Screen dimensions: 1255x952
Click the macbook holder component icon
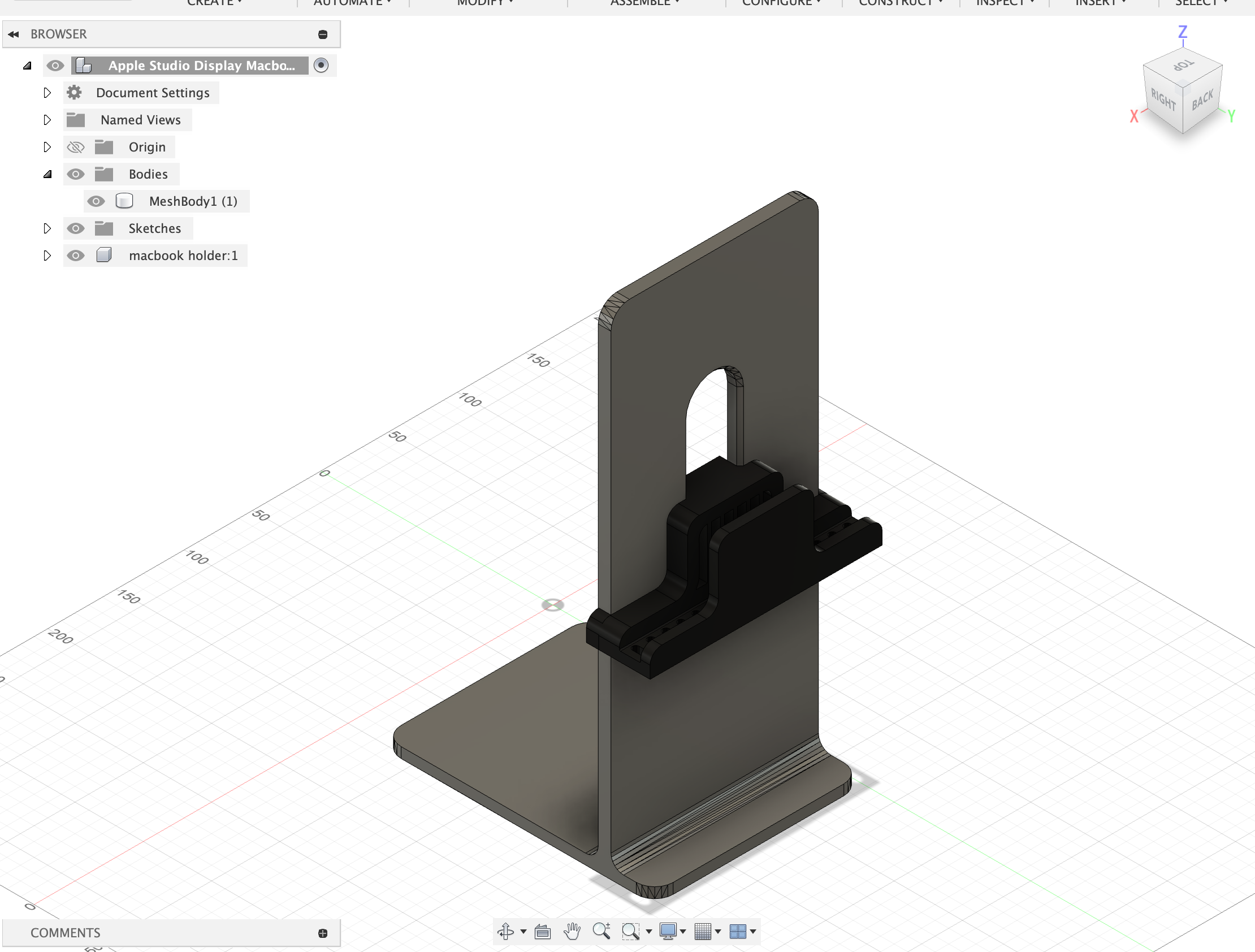(x=104, y=255)
